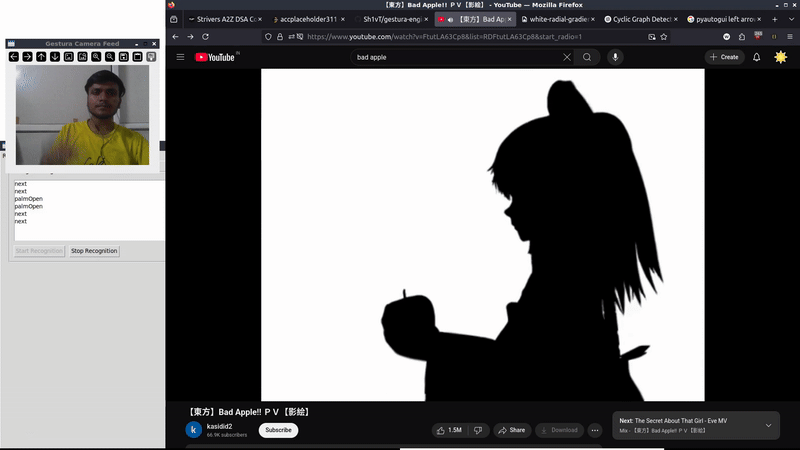800x450 pixels.
Task: Click the Share button
Action: (512, 430)
